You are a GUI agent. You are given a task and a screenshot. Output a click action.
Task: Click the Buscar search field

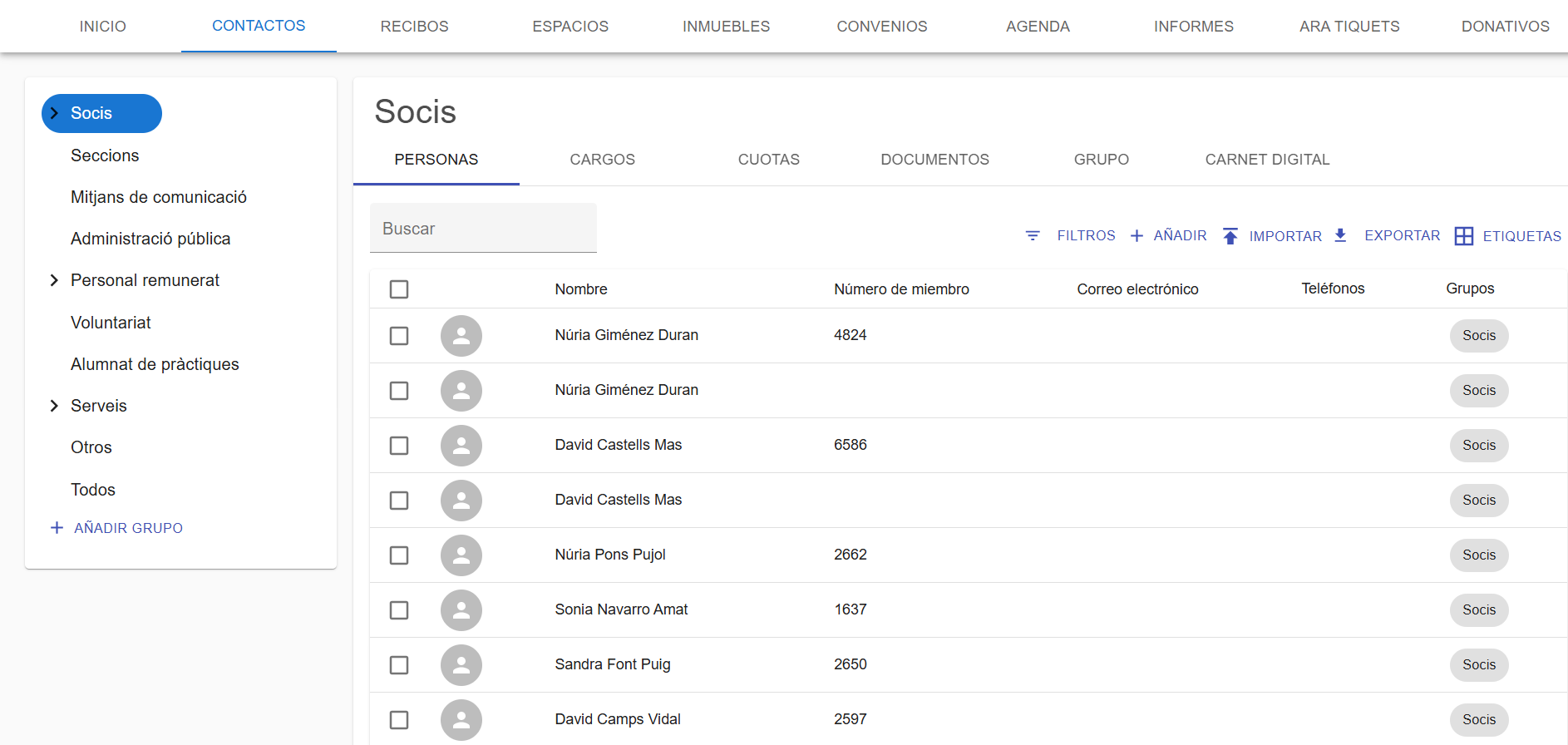[x=483, y=228]
